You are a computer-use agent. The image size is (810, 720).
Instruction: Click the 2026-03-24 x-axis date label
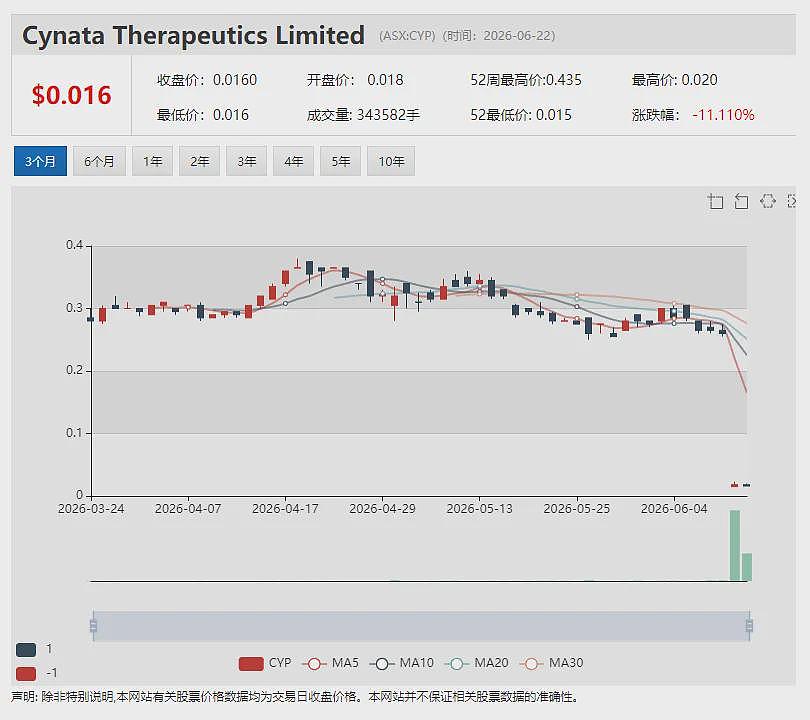point(91,509)
